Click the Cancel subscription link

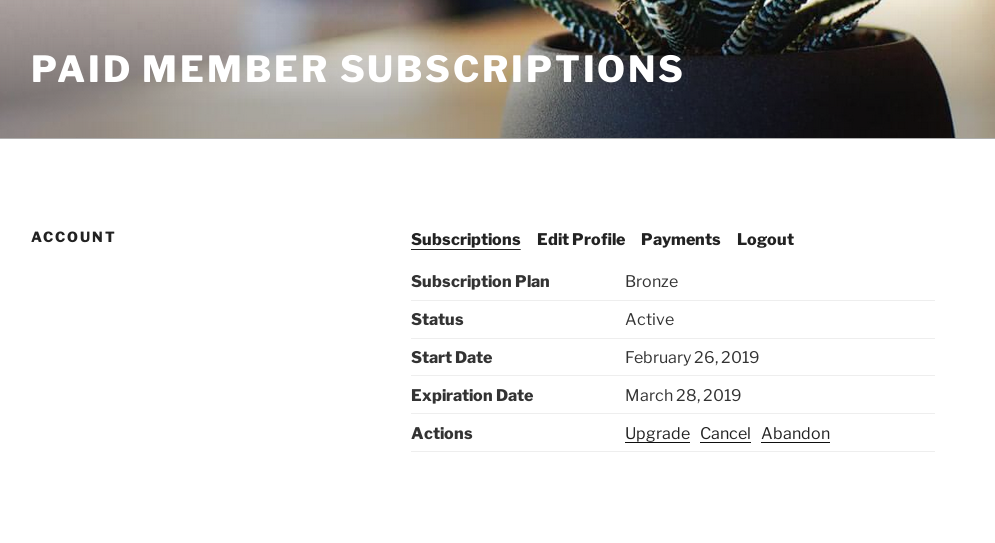tap(725, 433)
